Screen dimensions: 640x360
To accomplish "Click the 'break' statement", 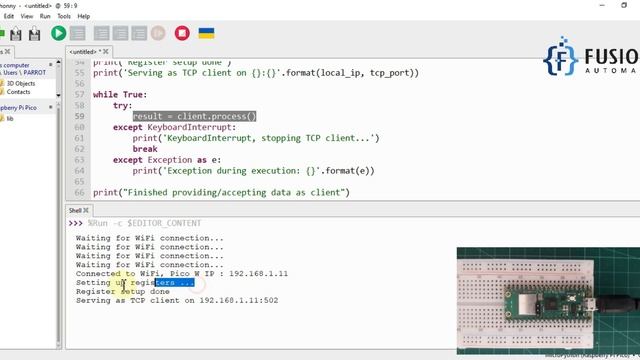I will coord(145,149).
